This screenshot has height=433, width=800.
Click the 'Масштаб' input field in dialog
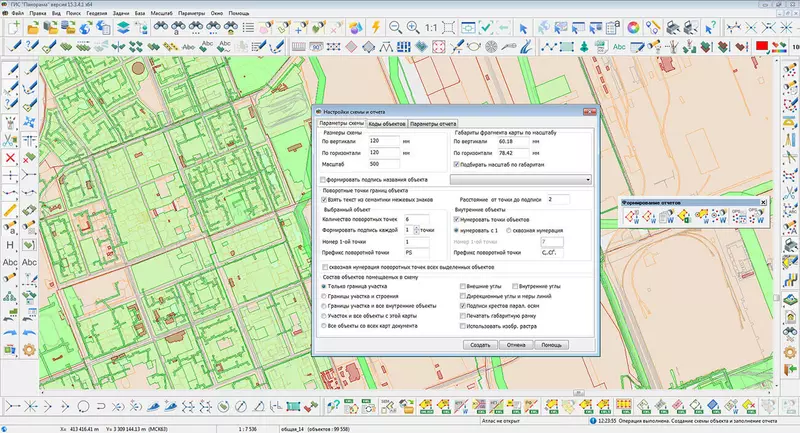tap(385, 163)
